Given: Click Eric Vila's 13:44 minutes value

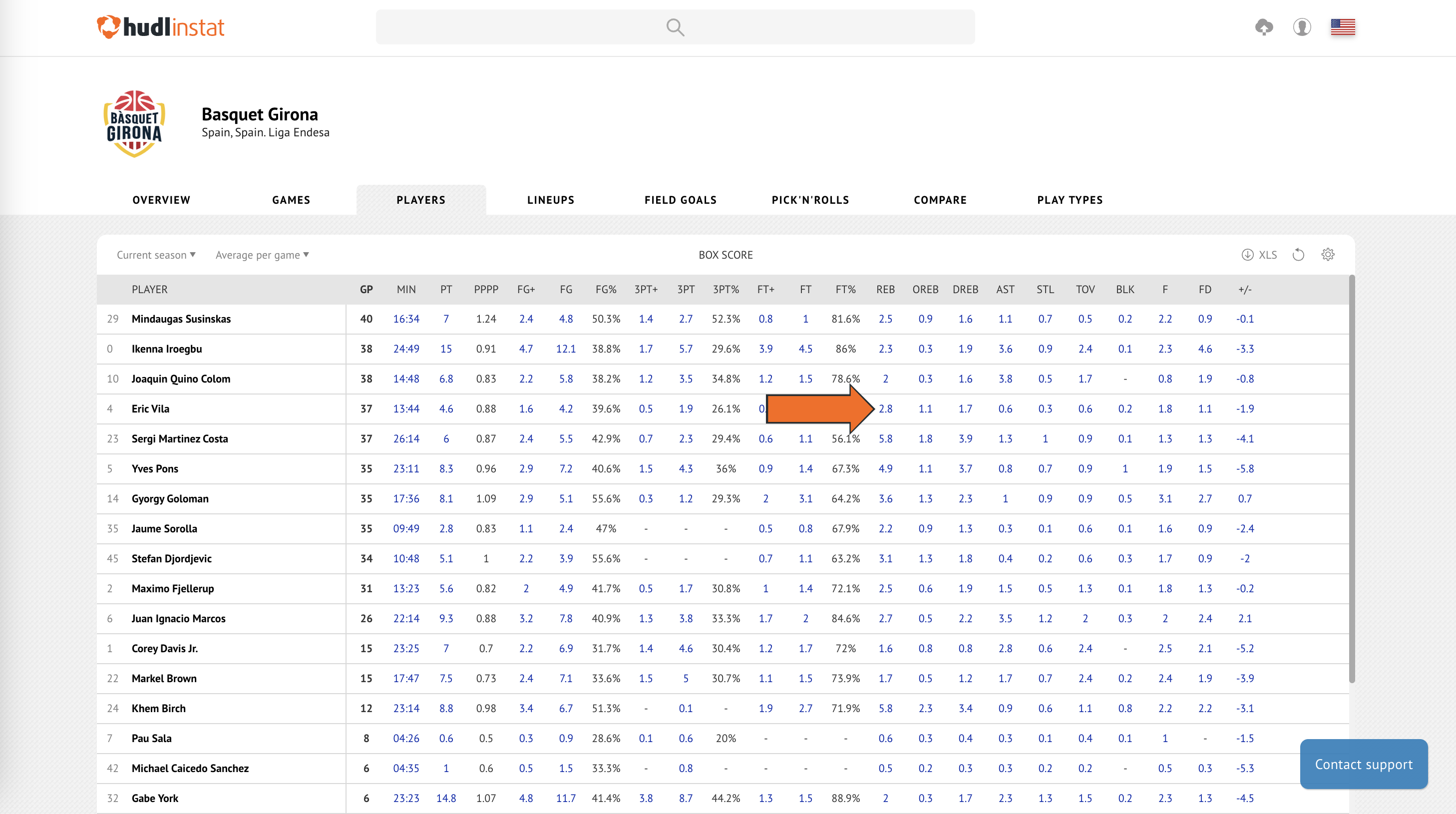Looking at the screenshot, I should [x=406, y=408].
